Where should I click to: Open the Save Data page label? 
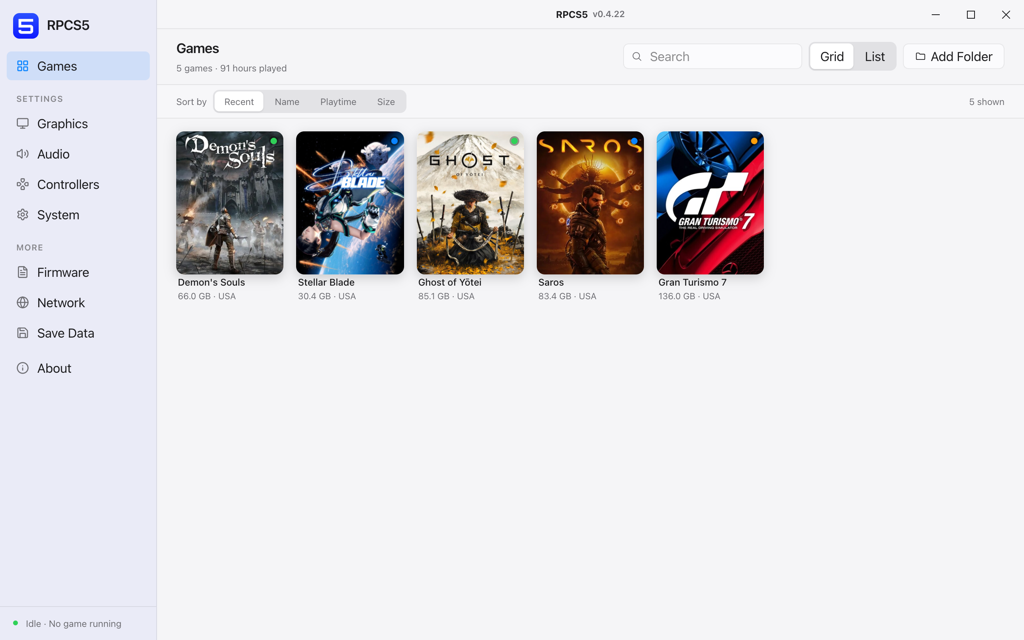point(66,333)
